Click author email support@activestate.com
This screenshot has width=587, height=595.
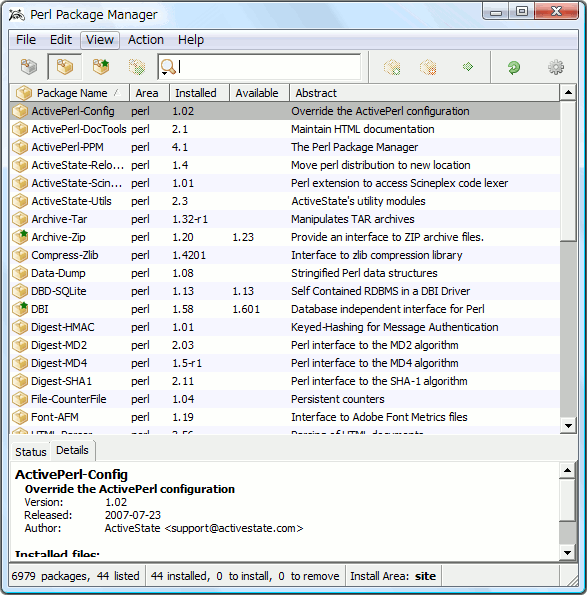coord(234,528)
